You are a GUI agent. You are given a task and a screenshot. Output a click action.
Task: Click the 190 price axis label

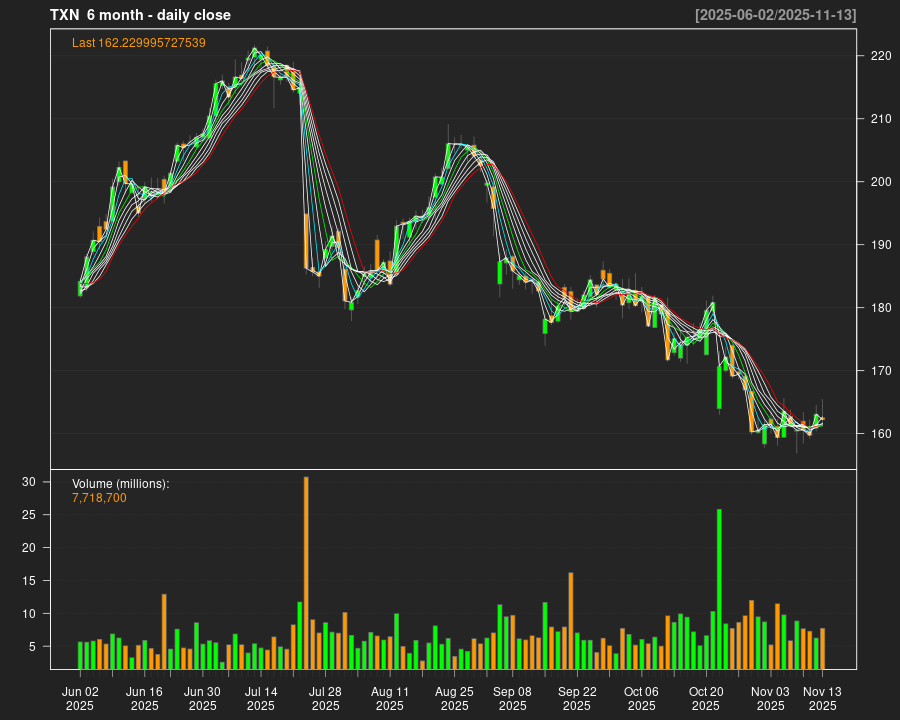880,245
